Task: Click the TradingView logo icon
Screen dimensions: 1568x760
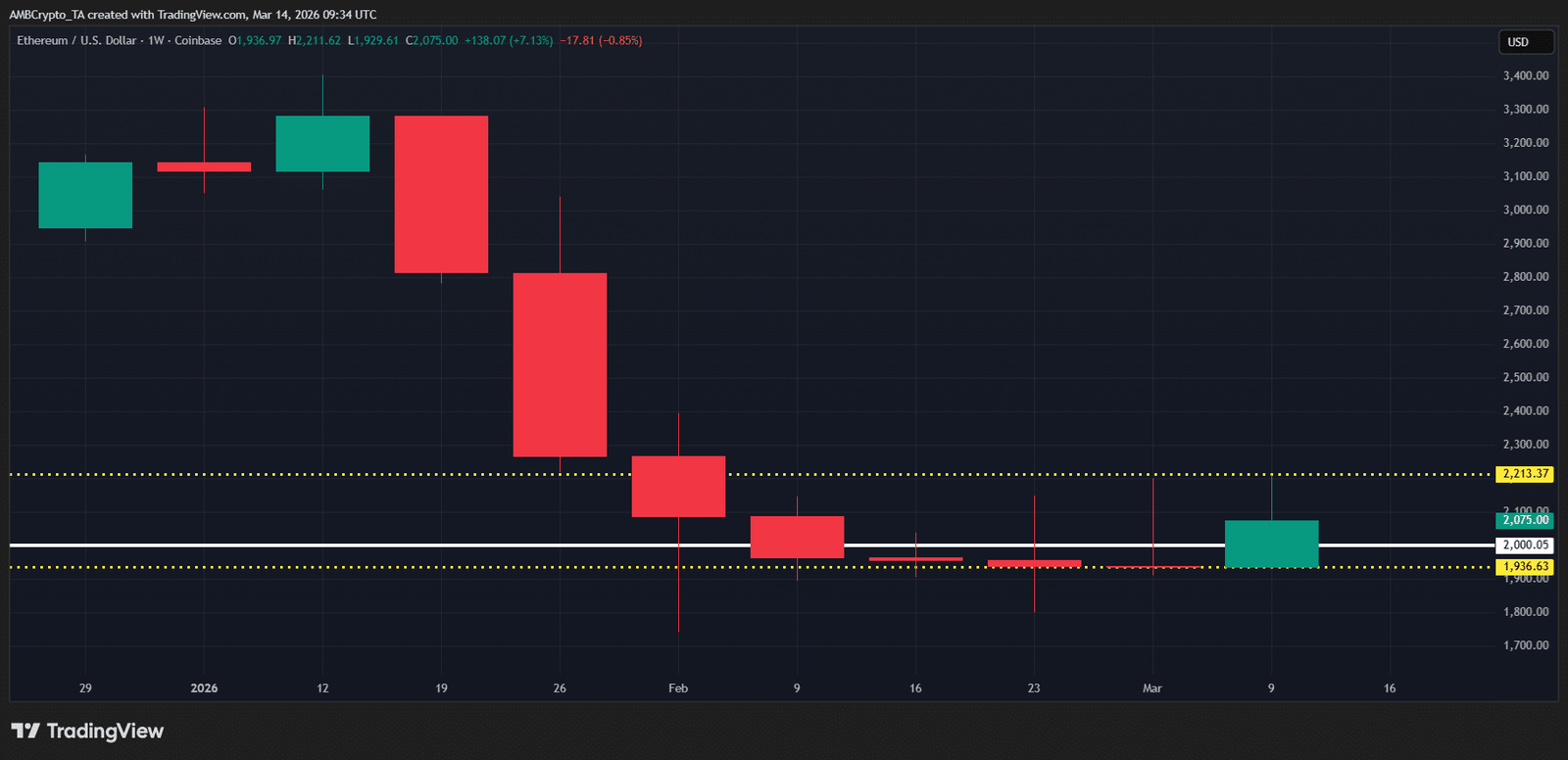Action: click(25, 731)
